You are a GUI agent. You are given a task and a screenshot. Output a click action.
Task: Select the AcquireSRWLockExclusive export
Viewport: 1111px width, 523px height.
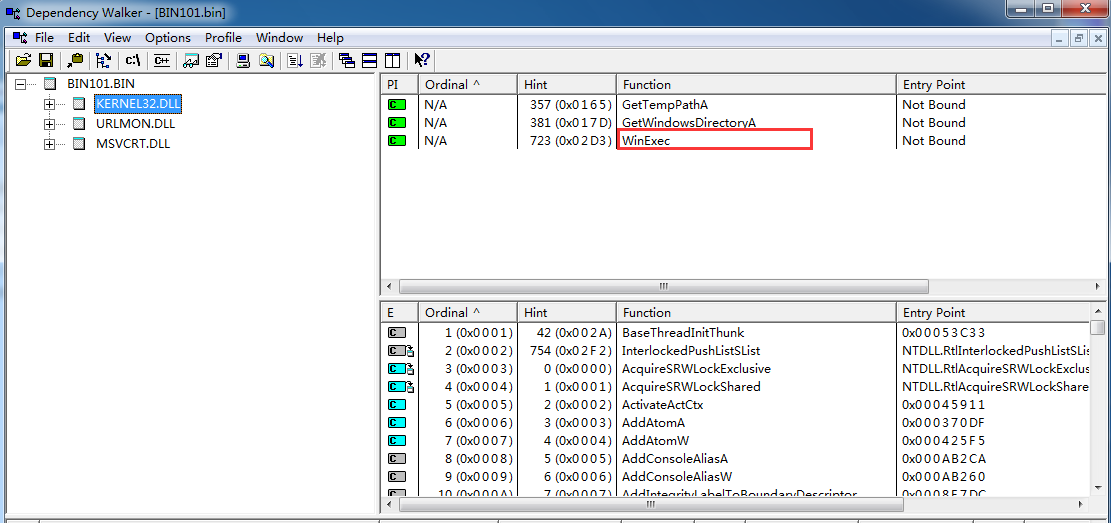(x=696, y=369)
